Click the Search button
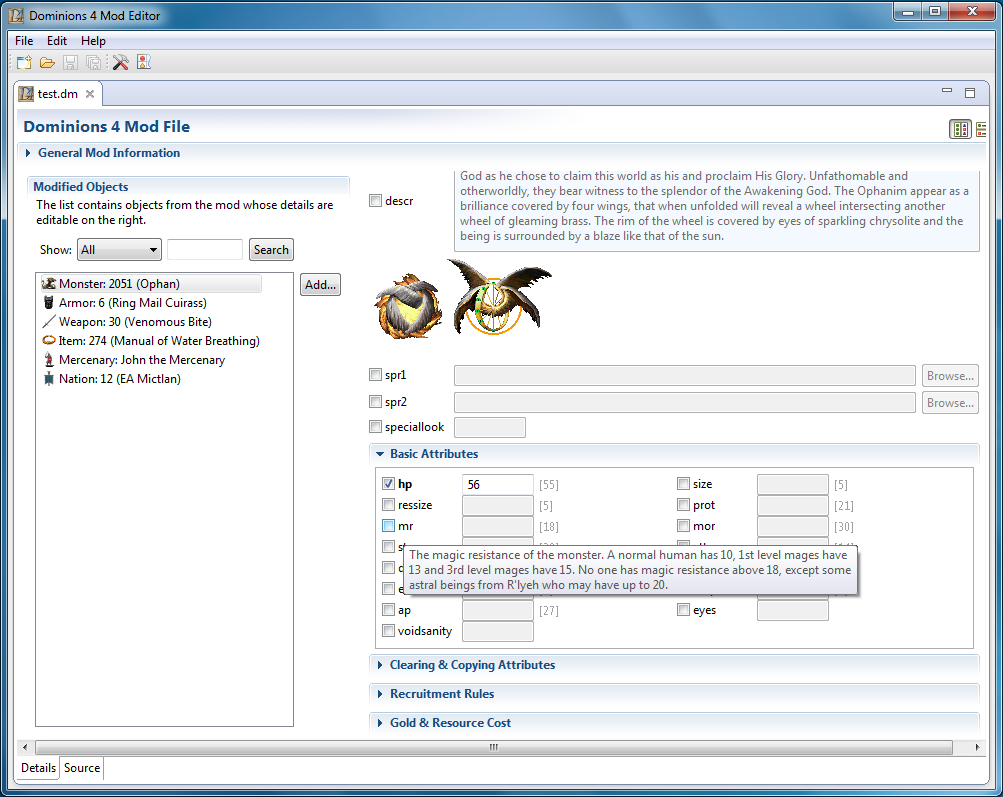This screenshot has width=1003, height=797. pos(271,249)
